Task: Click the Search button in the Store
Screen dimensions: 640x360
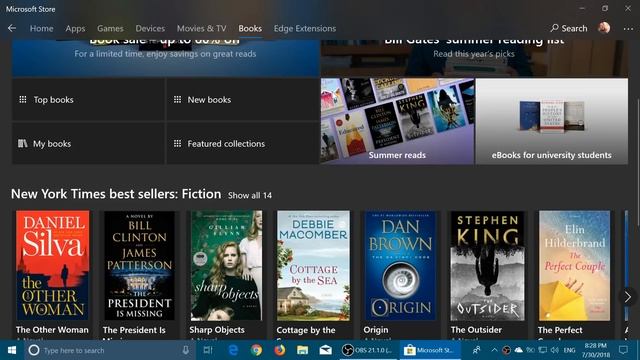Action: [x=569, y=28]
